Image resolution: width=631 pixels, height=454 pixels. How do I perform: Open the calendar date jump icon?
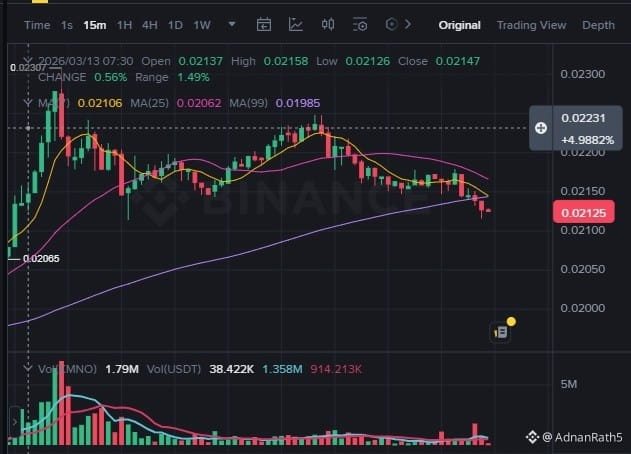tap(264, 25)
